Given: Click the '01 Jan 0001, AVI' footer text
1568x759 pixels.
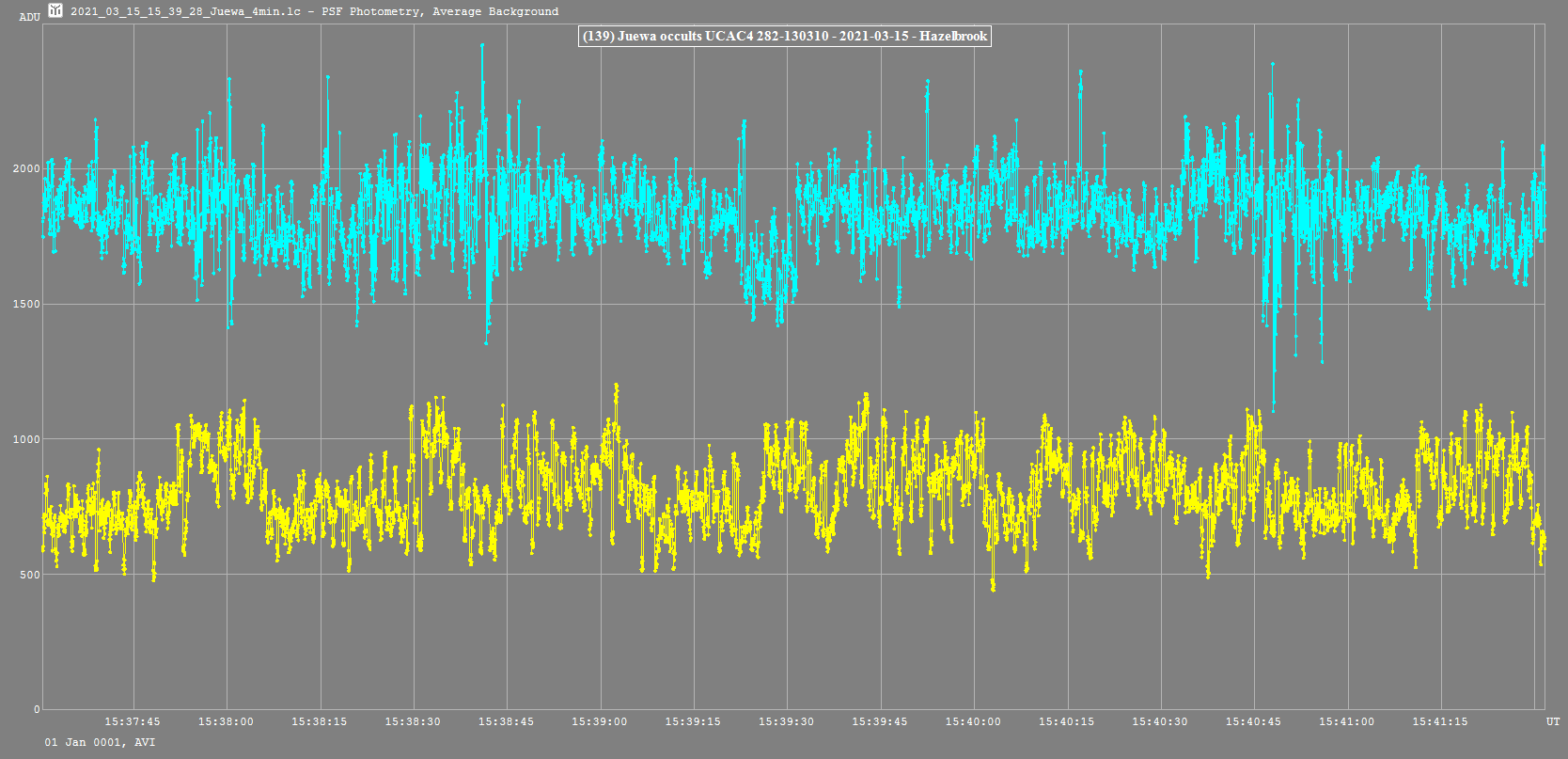Looking at the screenshot, I should pos(100,742).
